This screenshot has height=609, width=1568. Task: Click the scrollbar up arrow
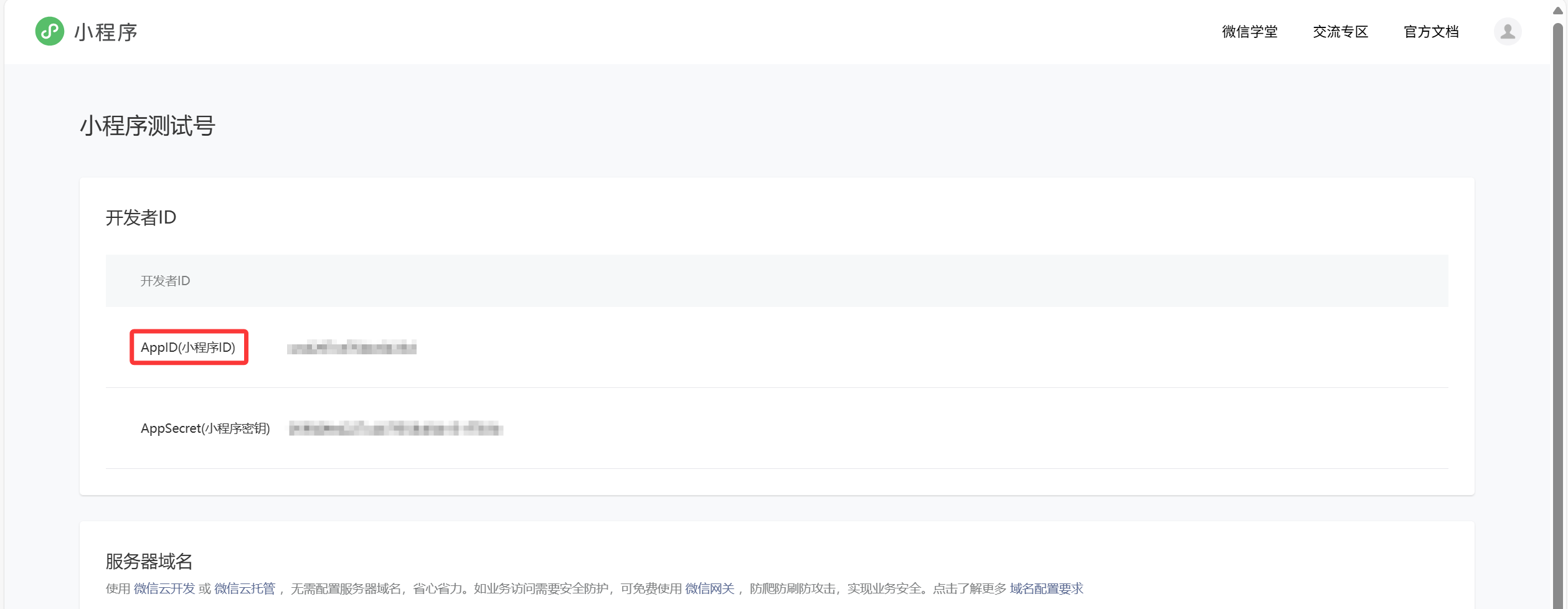point(1558,10)
